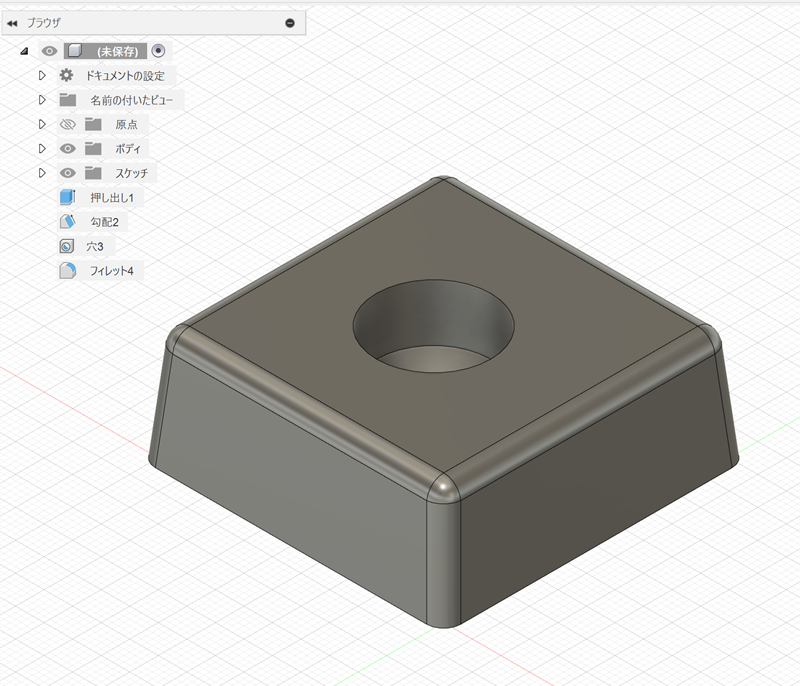Click the ボディ folder icon
The image size is (800, 686).
coord(93,148)
